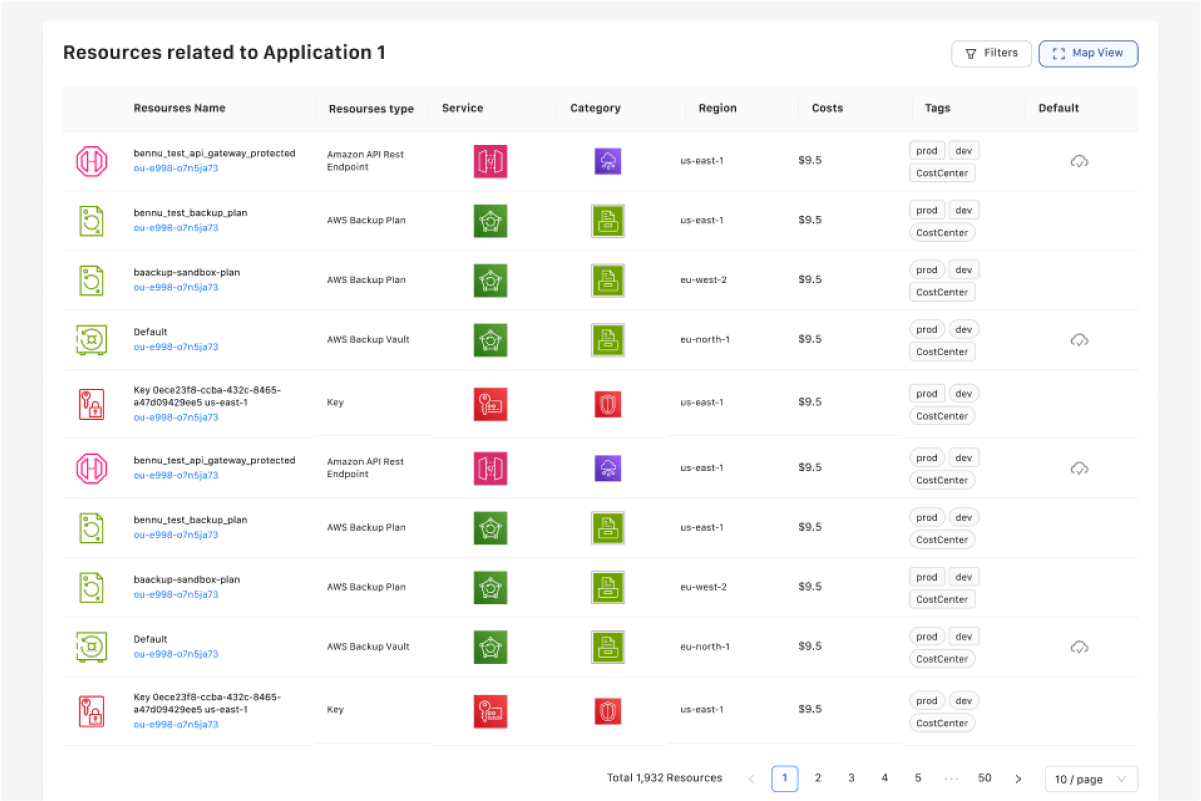Select page 3 in pagination
The width and height of the screenshot is (1201, 801).
click(851, 778)
